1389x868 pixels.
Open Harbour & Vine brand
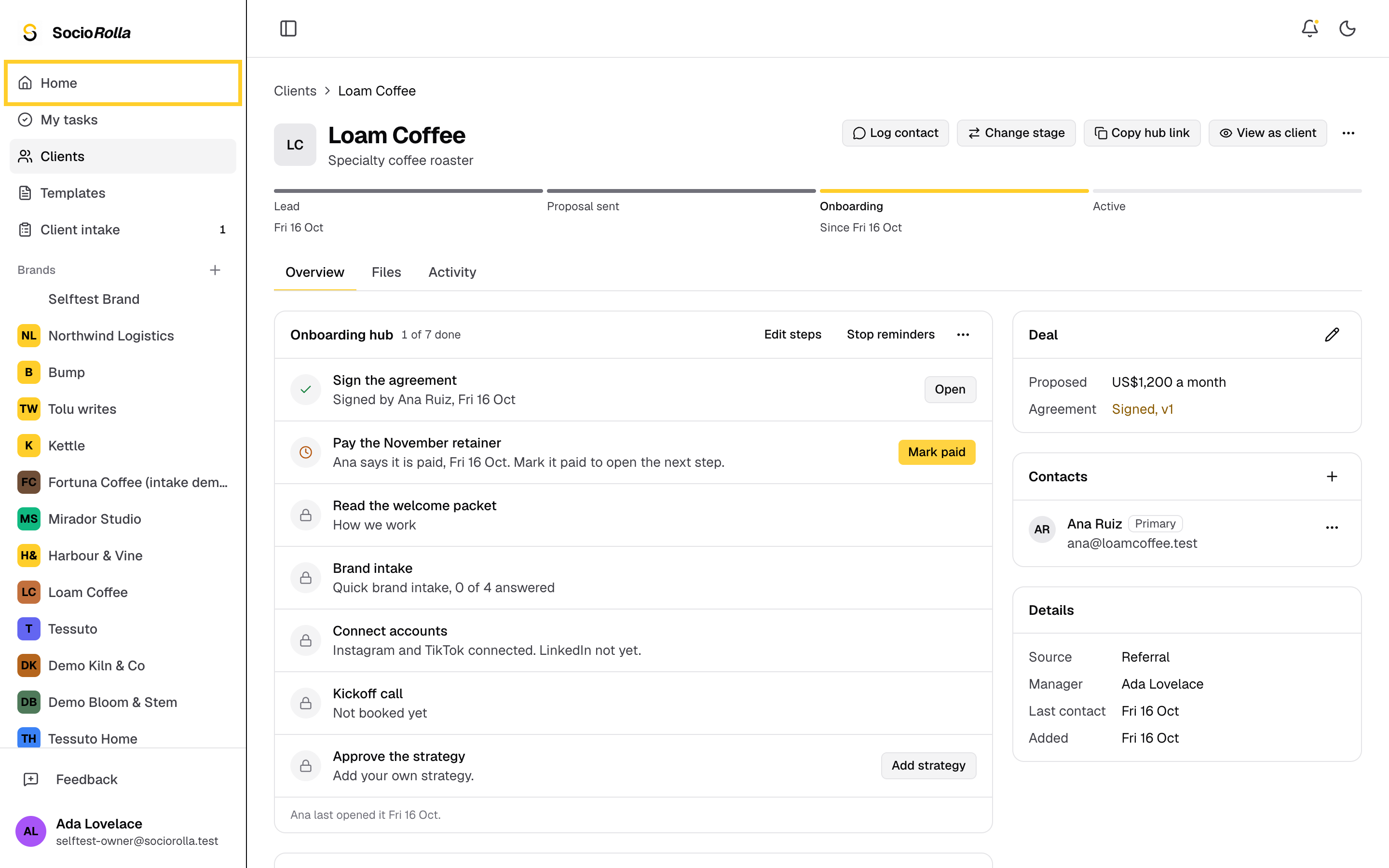[123, 555]
